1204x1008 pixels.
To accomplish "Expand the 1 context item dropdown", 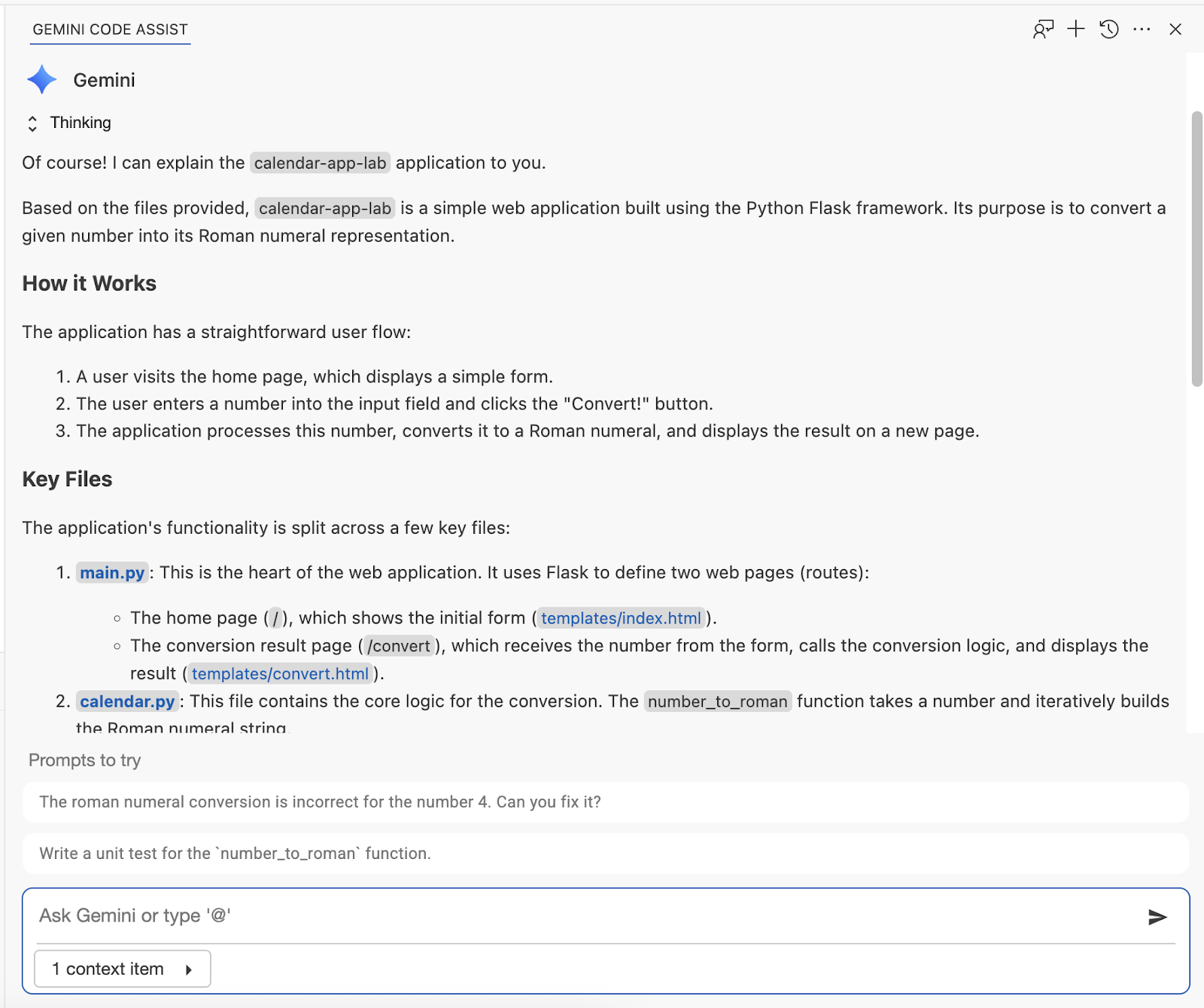I will click(x=122, y=969).
